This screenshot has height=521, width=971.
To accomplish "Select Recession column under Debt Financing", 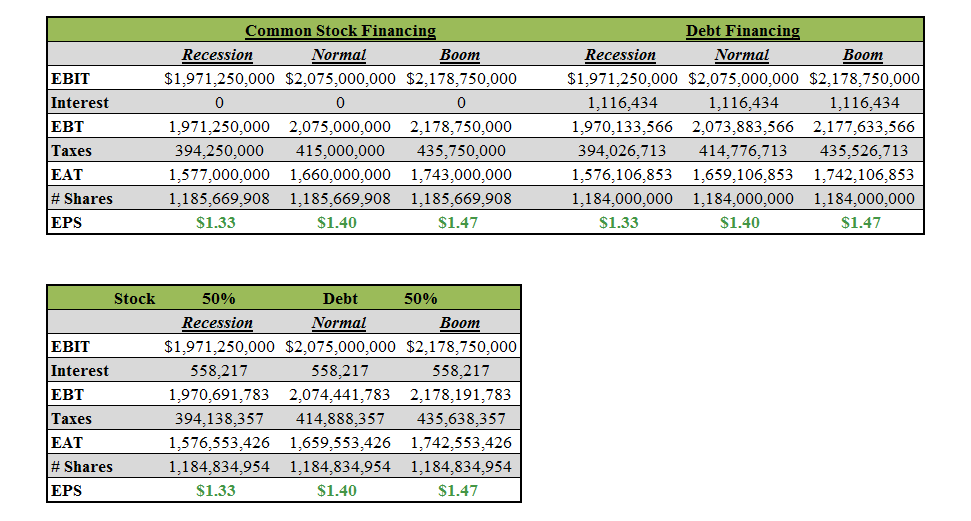I will click(x=620, y=55).
